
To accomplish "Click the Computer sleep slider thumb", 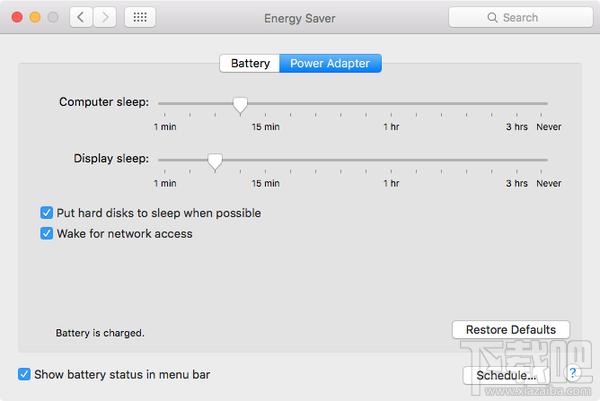I will click(240, 105).
